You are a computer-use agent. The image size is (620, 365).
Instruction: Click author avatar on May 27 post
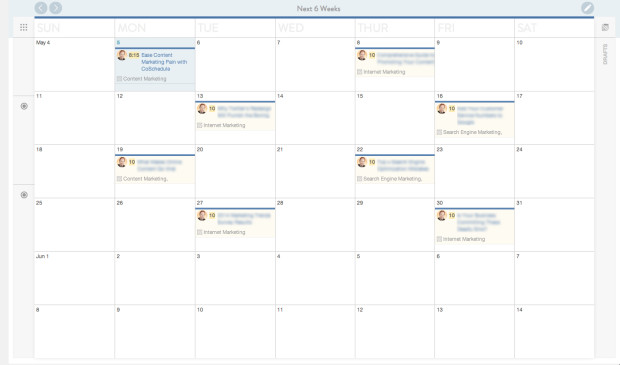202,215
